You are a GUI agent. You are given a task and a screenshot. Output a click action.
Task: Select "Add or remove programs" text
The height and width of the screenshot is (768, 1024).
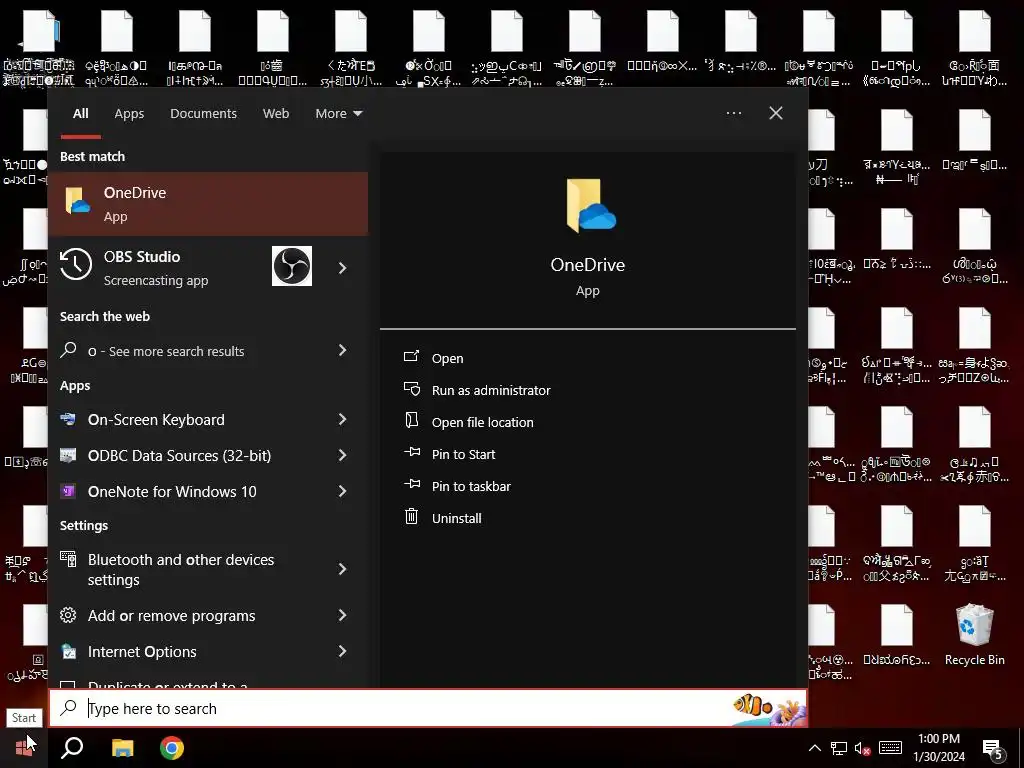click(x=172, y=616)
